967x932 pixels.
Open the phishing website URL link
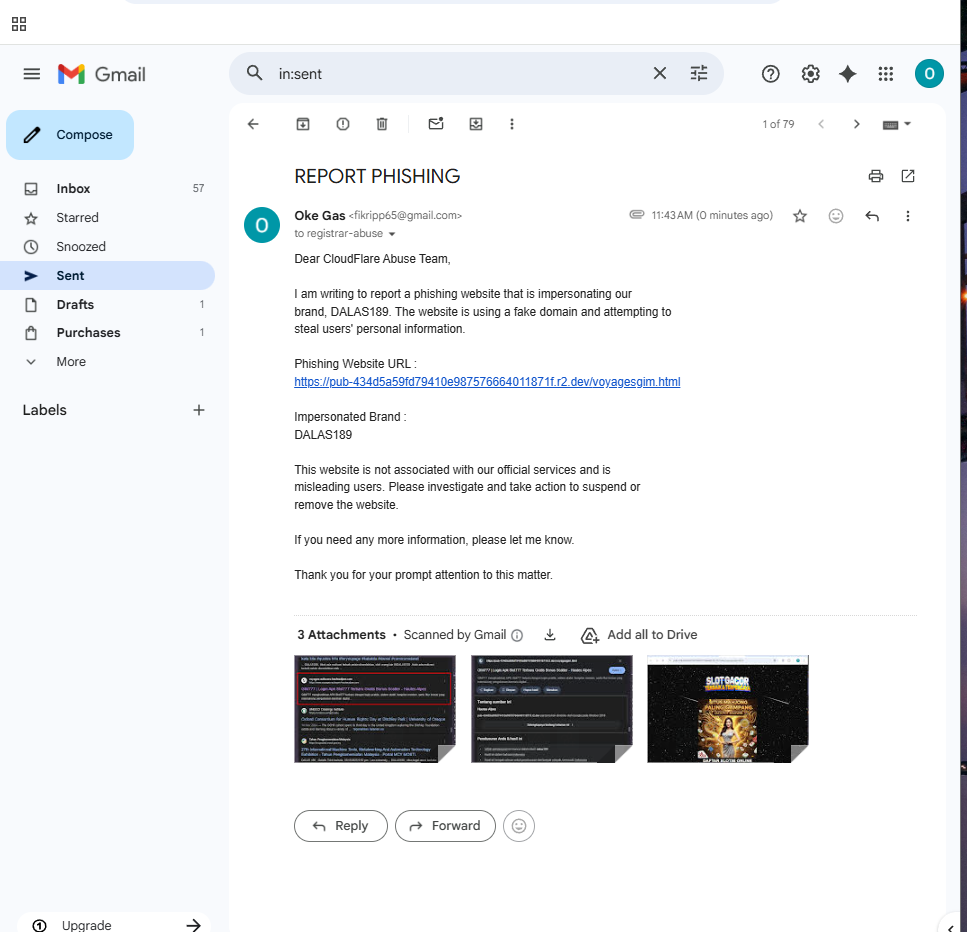coord(487,382)
